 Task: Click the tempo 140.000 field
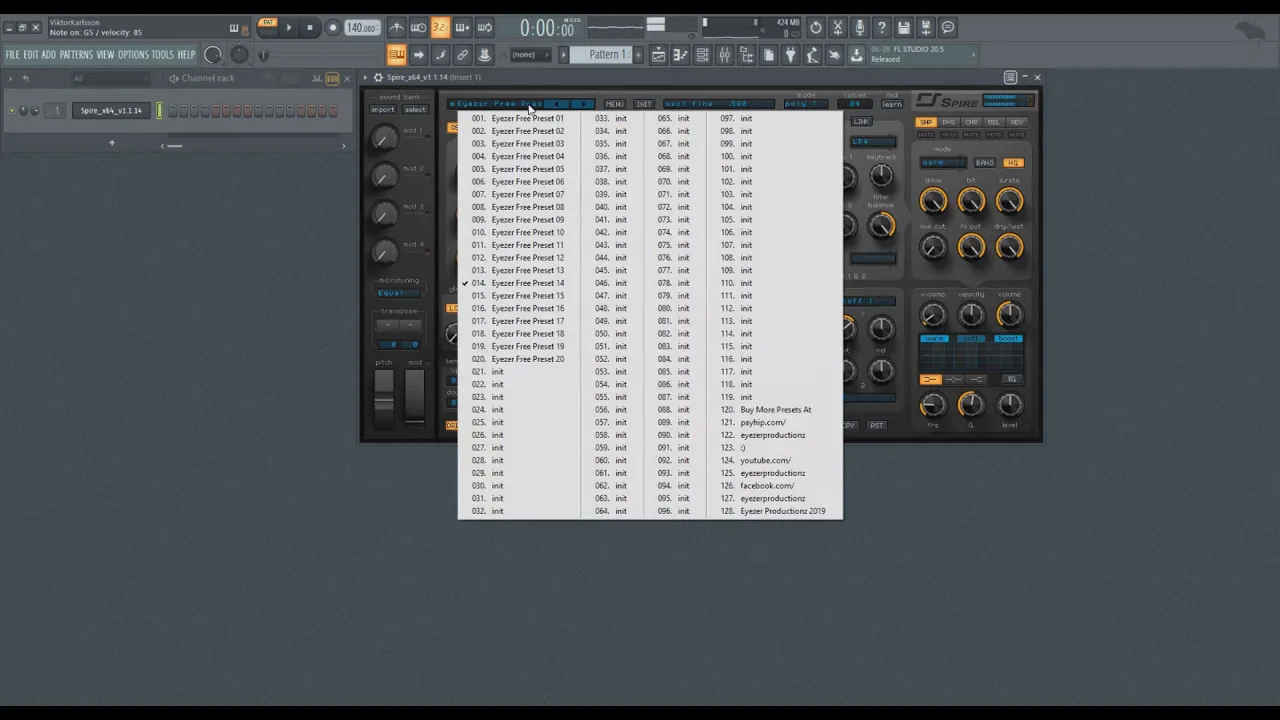(x=362, y=28)
